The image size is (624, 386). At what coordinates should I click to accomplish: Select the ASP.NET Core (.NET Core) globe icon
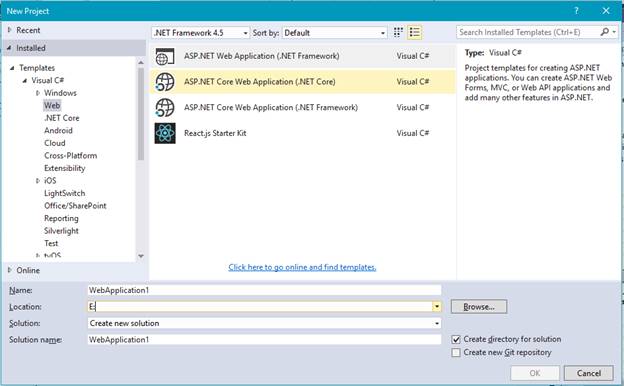(165, 82)
